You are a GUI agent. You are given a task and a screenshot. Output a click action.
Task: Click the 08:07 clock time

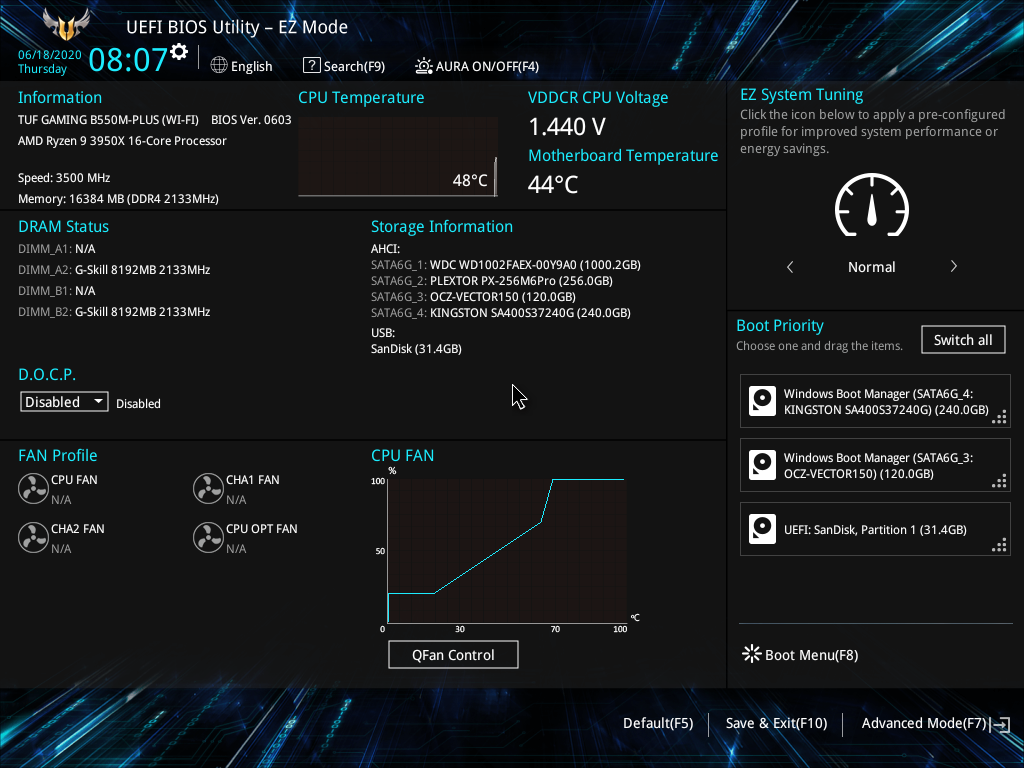coord(129,59)
